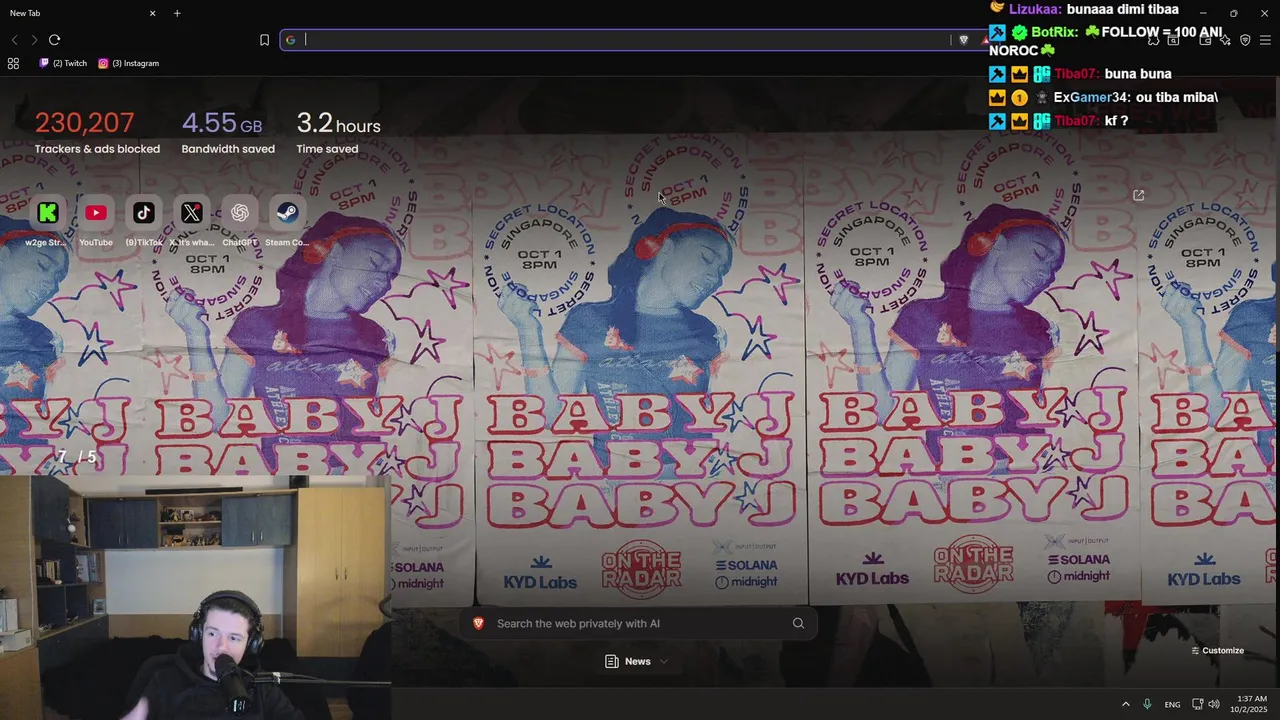The height and width of the screenshot is (720, 1280).
Task: Open the Twitch bookmark
Action: tap(63, 63)
